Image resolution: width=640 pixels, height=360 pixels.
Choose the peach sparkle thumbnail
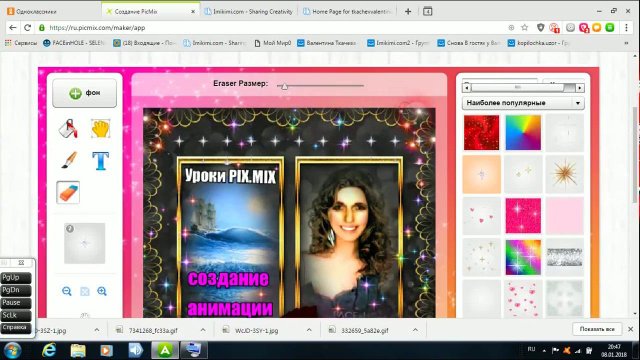[x=482, y=174]
